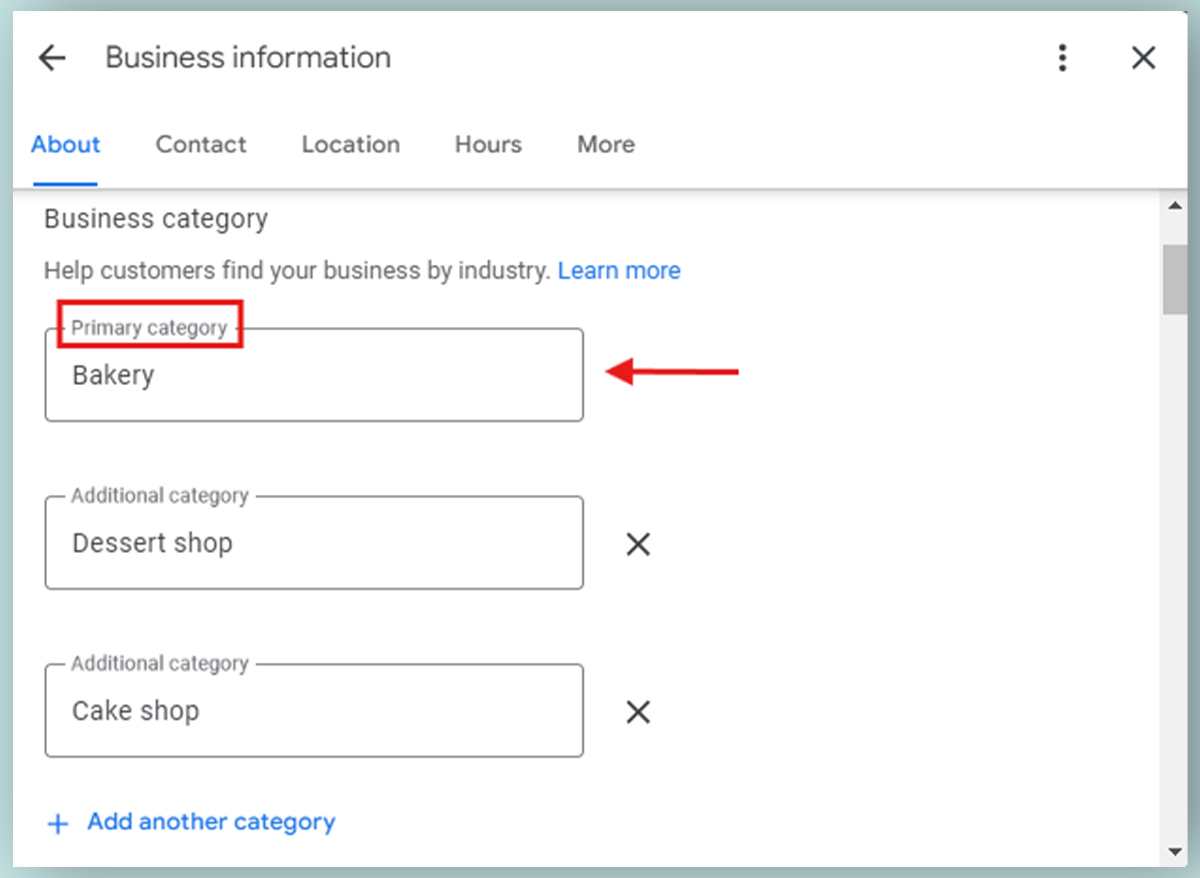Remove the Cake shop category with the X
The image size is (1200, 878).
click(638, 712)
